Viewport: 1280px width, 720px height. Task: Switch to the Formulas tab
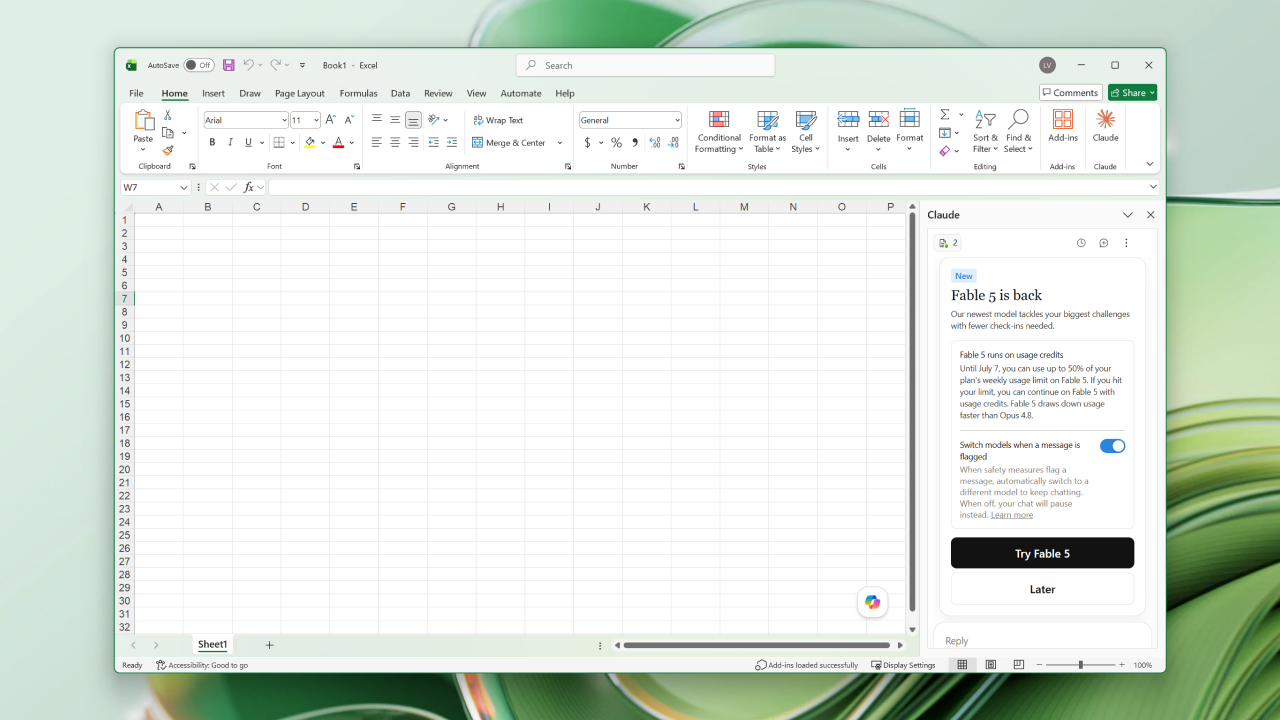[x=358, y=93]
